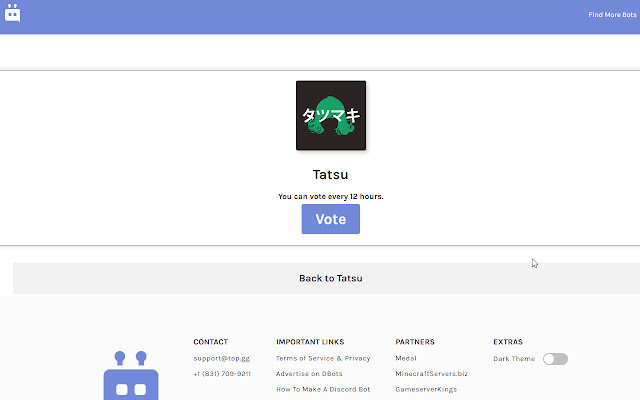Open MinecraftServers.biz partner link

[x=431, y=373]
